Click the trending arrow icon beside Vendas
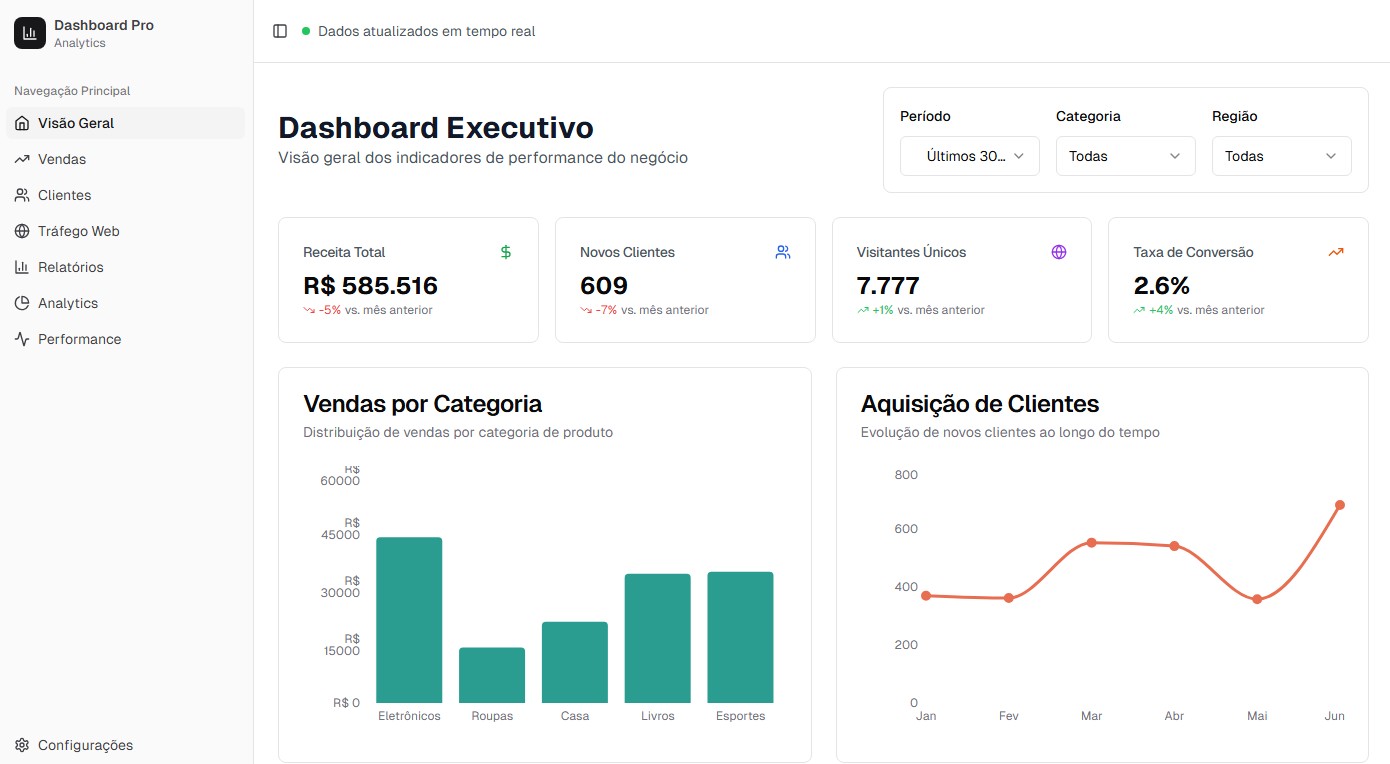This screenshot has width=1390, height=764. 21,159
